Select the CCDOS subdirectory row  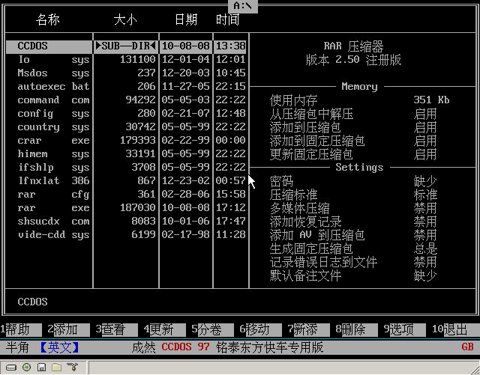(126, 46)
